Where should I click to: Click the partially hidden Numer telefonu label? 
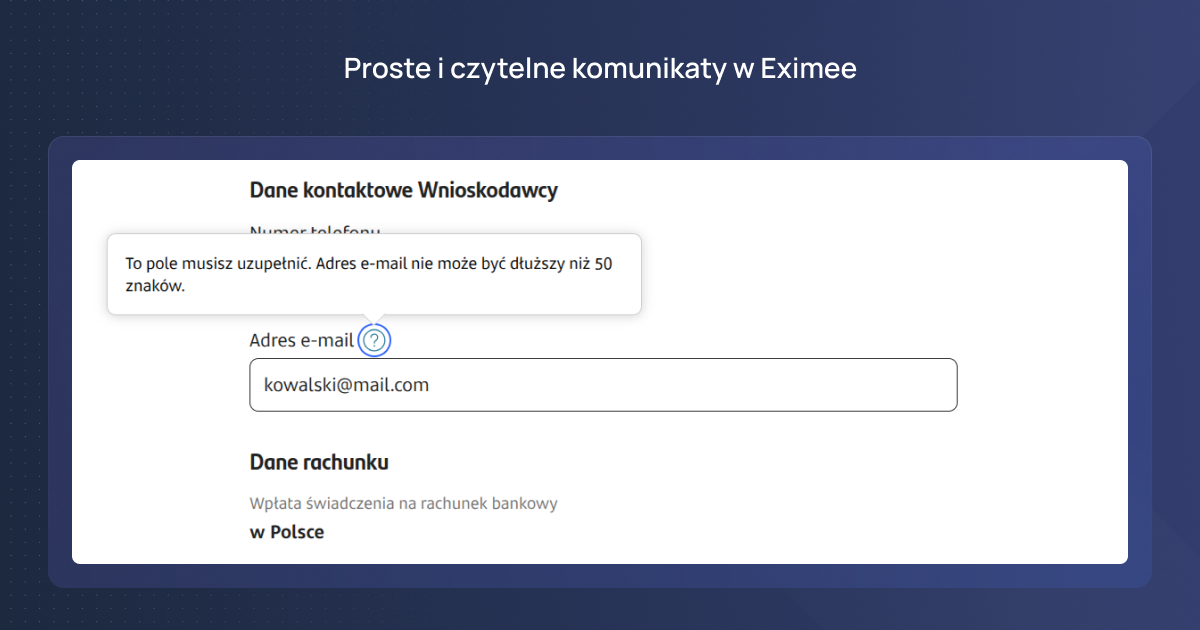coord(314,231)
